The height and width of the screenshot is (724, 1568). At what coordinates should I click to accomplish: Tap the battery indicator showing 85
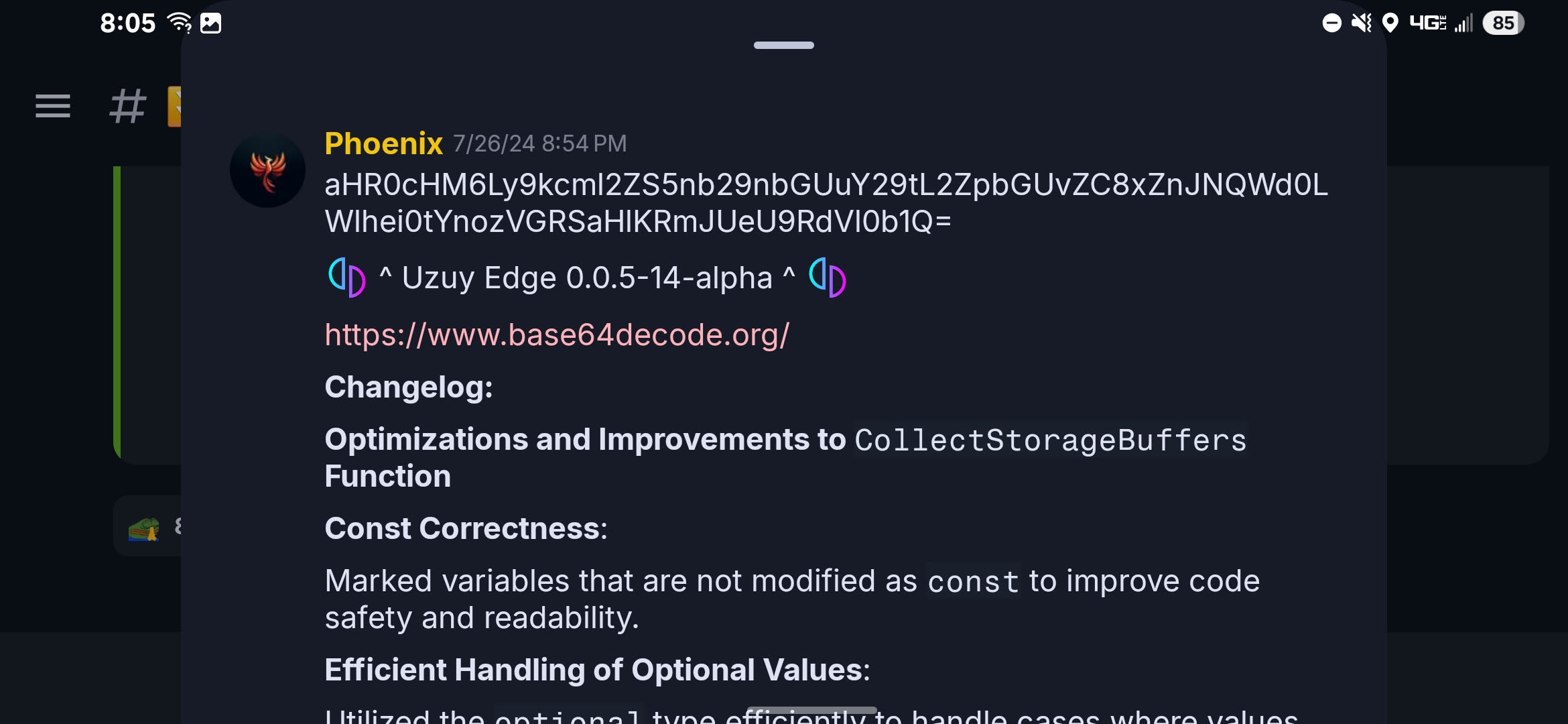tap(1503, 23)
